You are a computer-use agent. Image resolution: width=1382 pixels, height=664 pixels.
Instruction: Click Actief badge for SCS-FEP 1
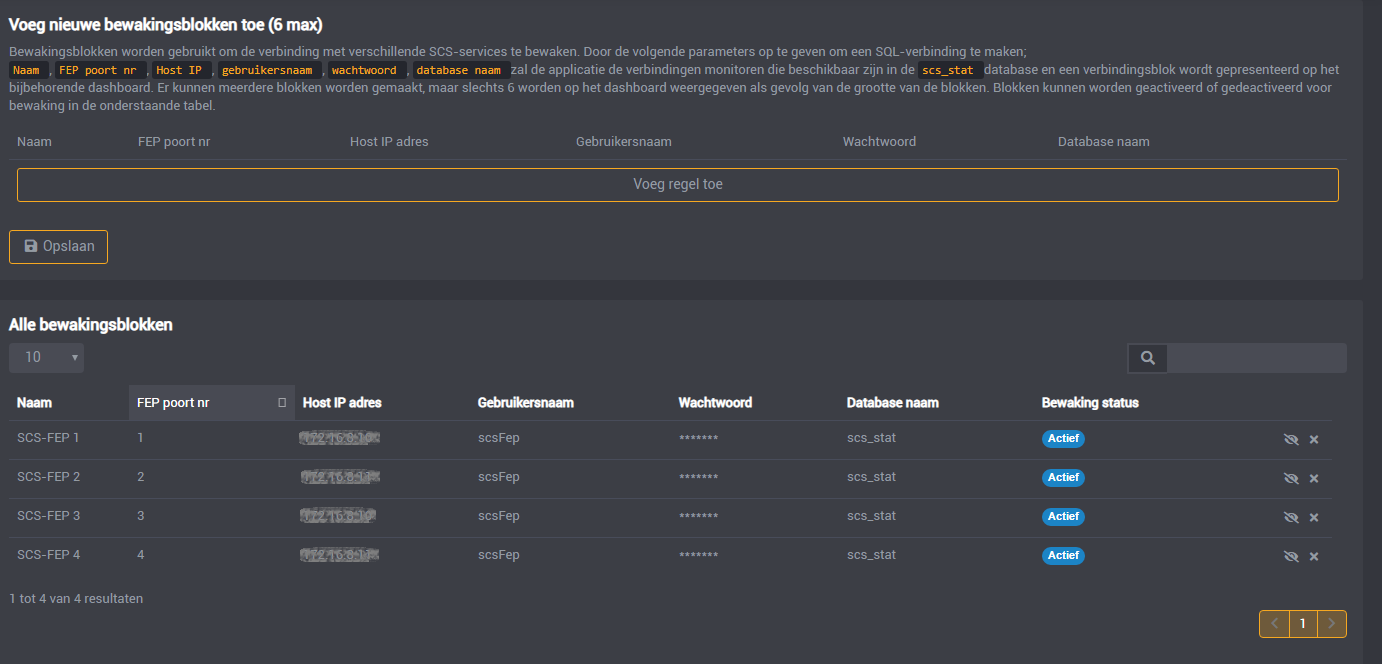pos(1064,438)
